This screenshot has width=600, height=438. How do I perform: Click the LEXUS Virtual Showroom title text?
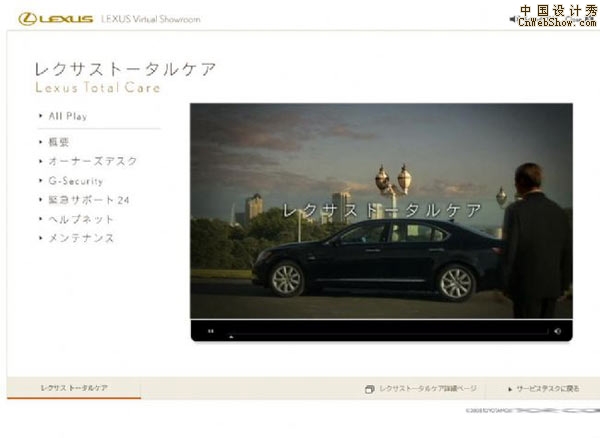(x=150, y=19)
